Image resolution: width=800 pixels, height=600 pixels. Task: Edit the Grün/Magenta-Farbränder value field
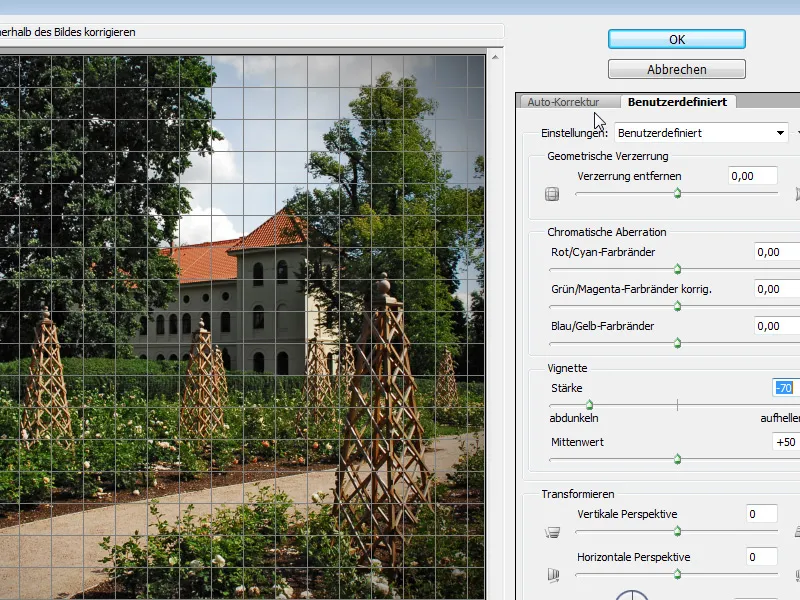(x=777, y=289)
